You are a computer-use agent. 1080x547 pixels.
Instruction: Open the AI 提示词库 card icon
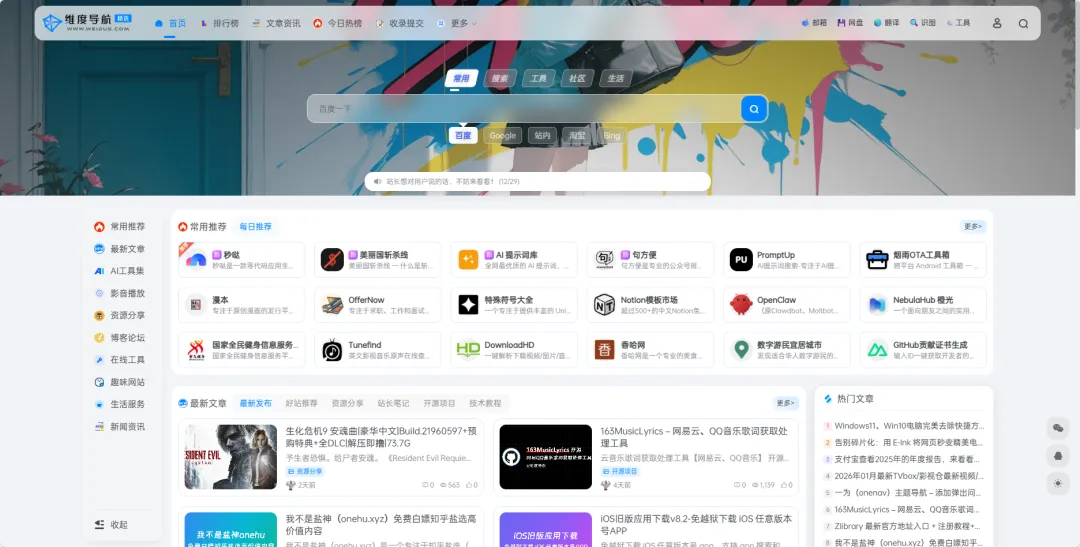pyautogui.click(x=468, y=260)
